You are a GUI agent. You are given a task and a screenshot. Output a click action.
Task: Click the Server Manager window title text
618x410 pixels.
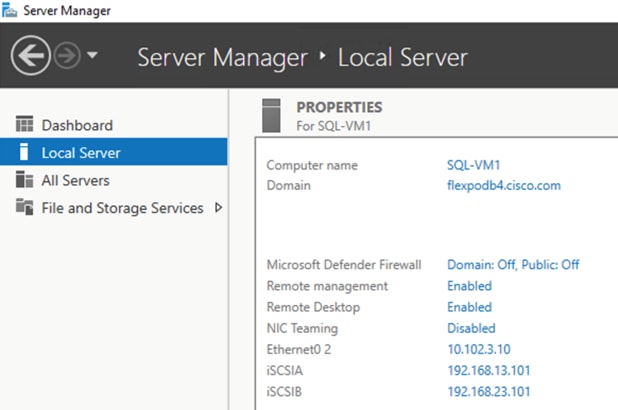coord(67,11)
